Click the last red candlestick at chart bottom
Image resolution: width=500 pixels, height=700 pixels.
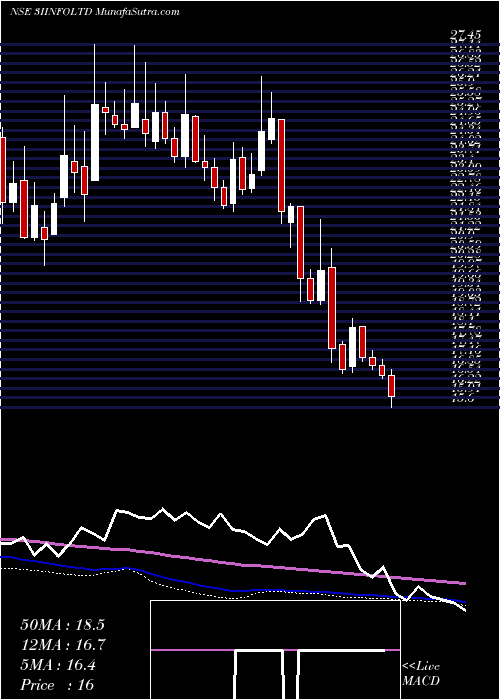tap(392, 387)
